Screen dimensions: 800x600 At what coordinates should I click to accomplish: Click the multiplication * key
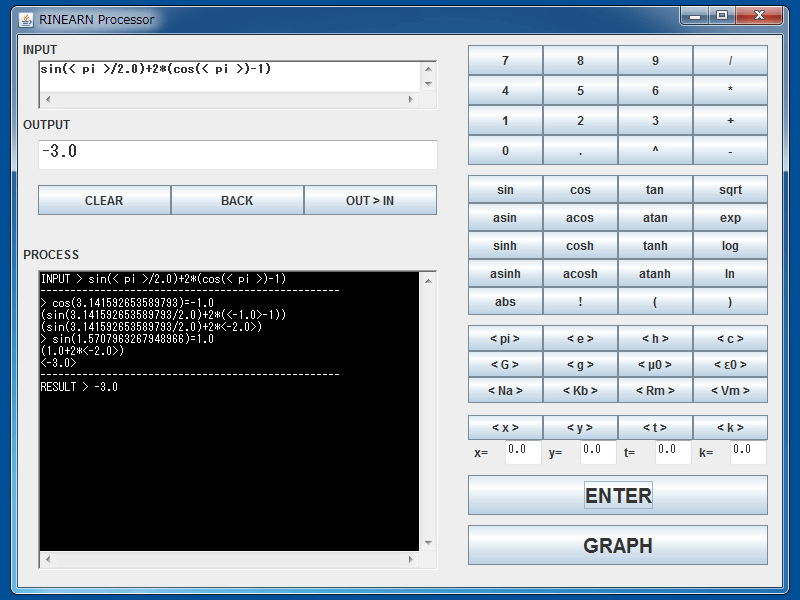click(730, 91)
